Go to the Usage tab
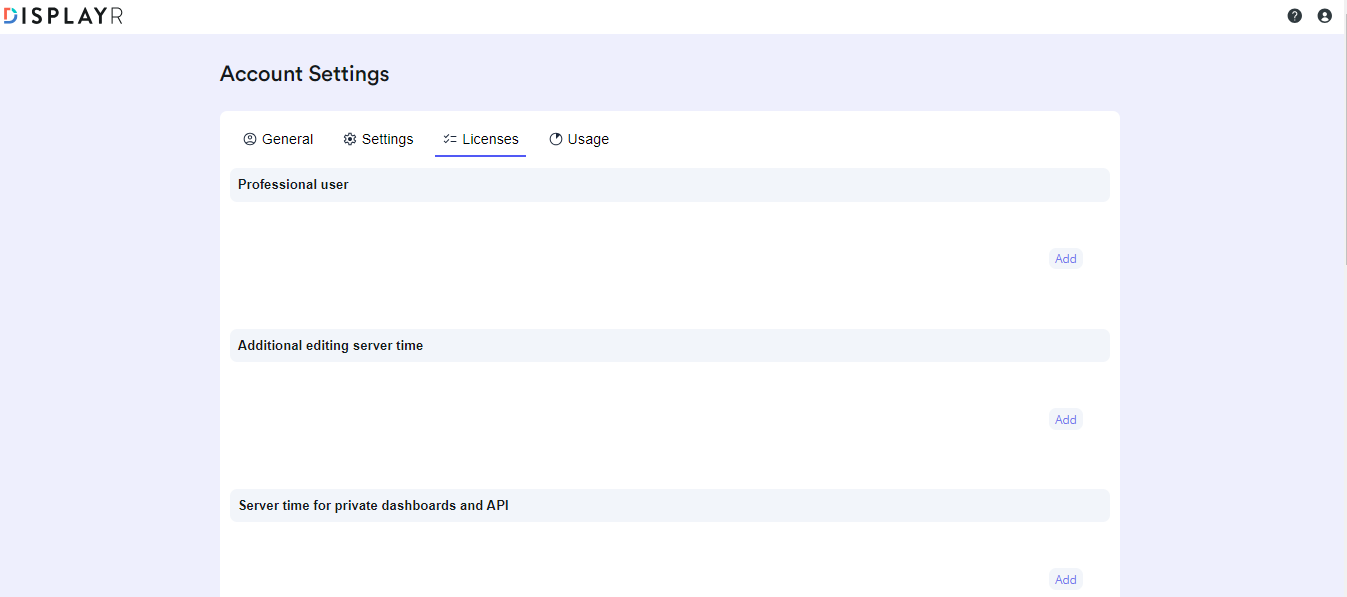 tap(579, 139)
